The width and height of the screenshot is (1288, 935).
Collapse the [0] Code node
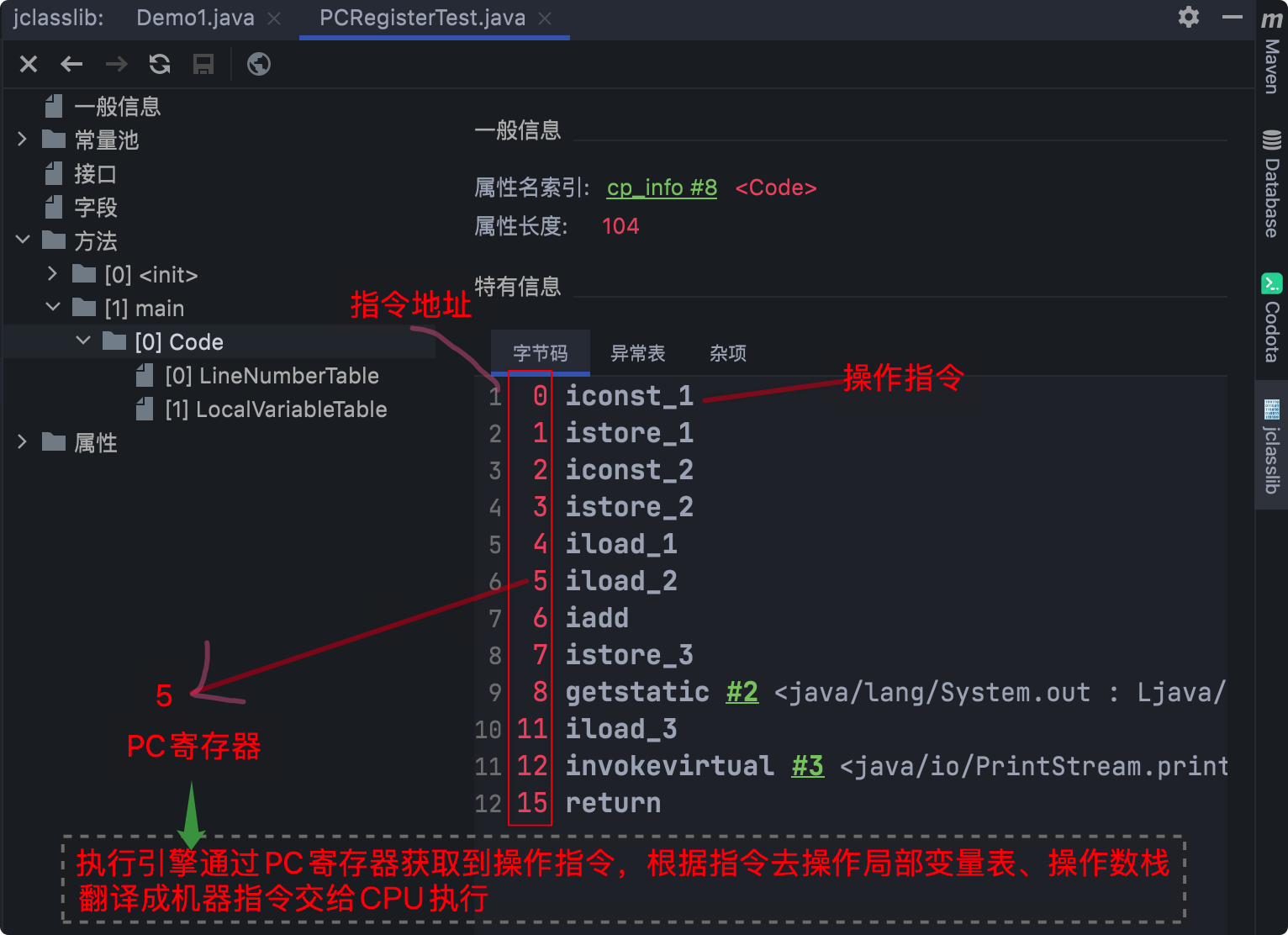point(83,341)
